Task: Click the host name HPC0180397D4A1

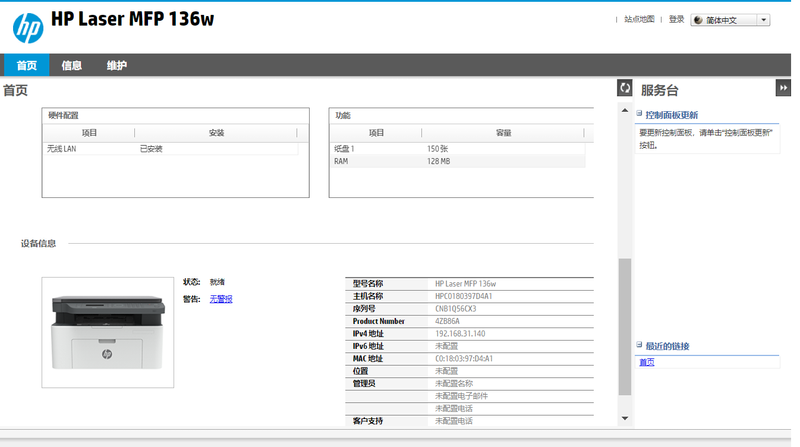Action: pos(464,296)
